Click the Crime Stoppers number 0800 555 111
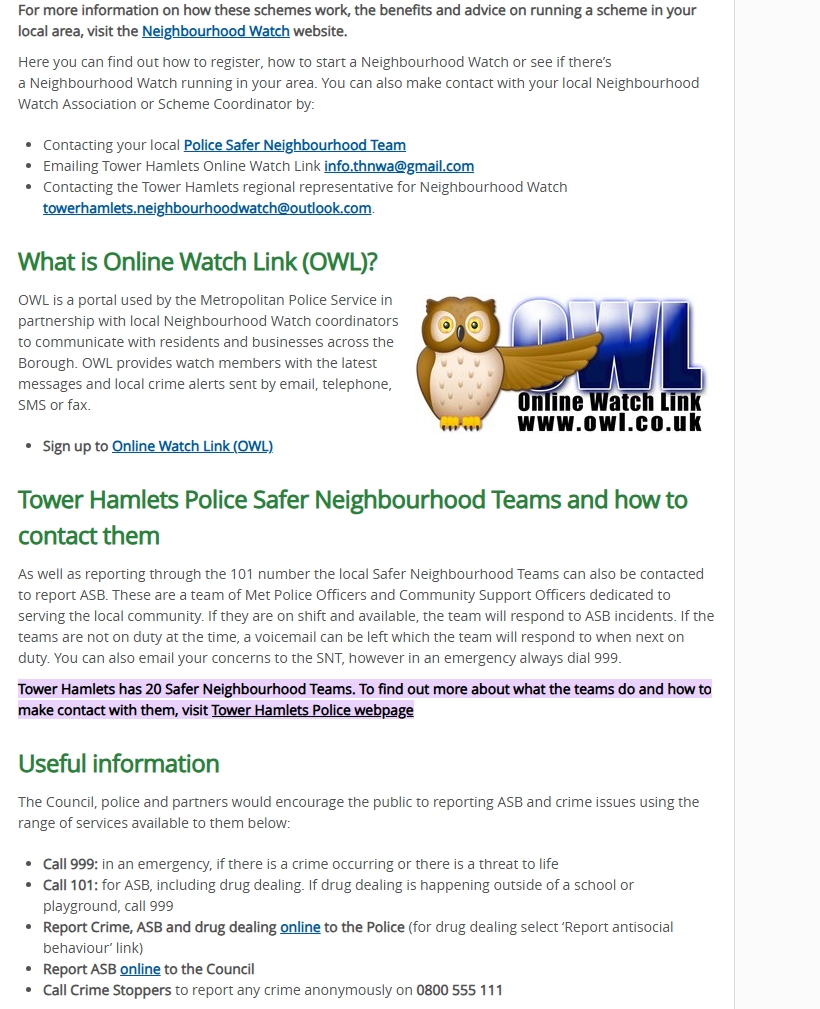 (459, 990)
